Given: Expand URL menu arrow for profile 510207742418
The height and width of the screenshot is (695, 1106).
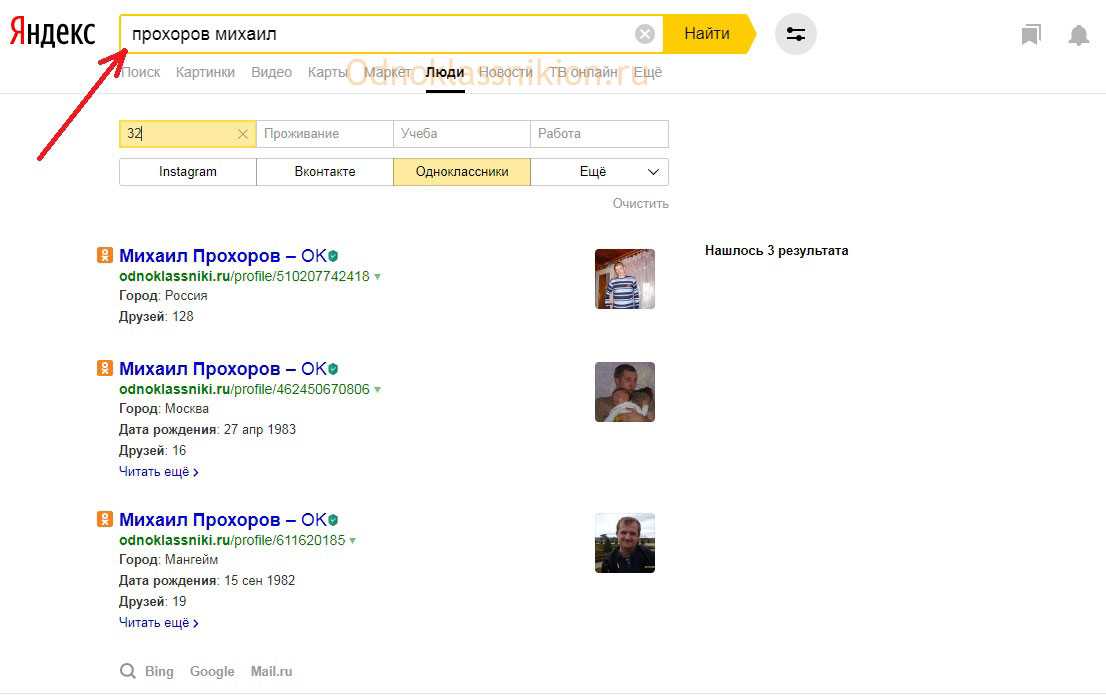Looking at the screenshot, I should click(377, 277).
